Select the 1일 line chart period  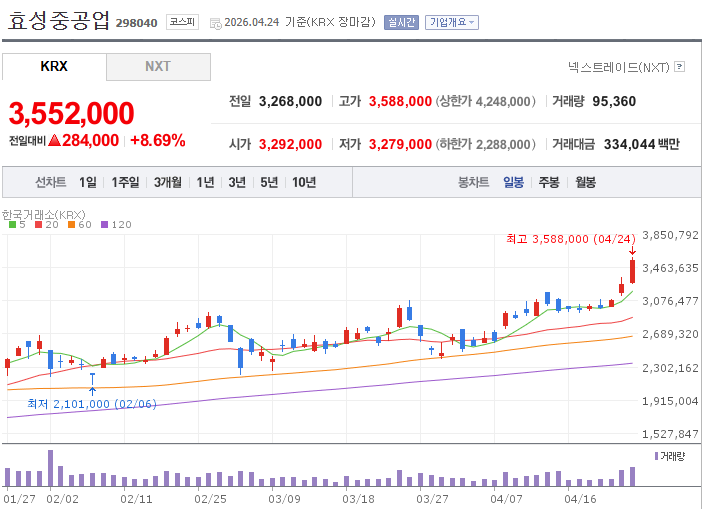click(88, 182)
